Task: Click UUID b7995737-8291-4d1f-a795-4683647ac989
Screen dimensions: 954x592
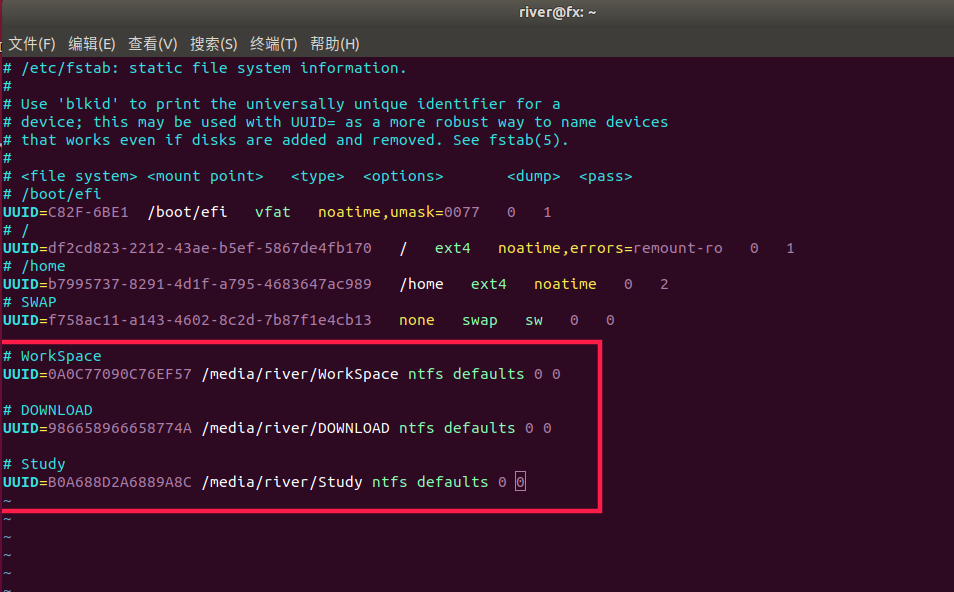Action: pyautogui.click(x=210, y=284)
